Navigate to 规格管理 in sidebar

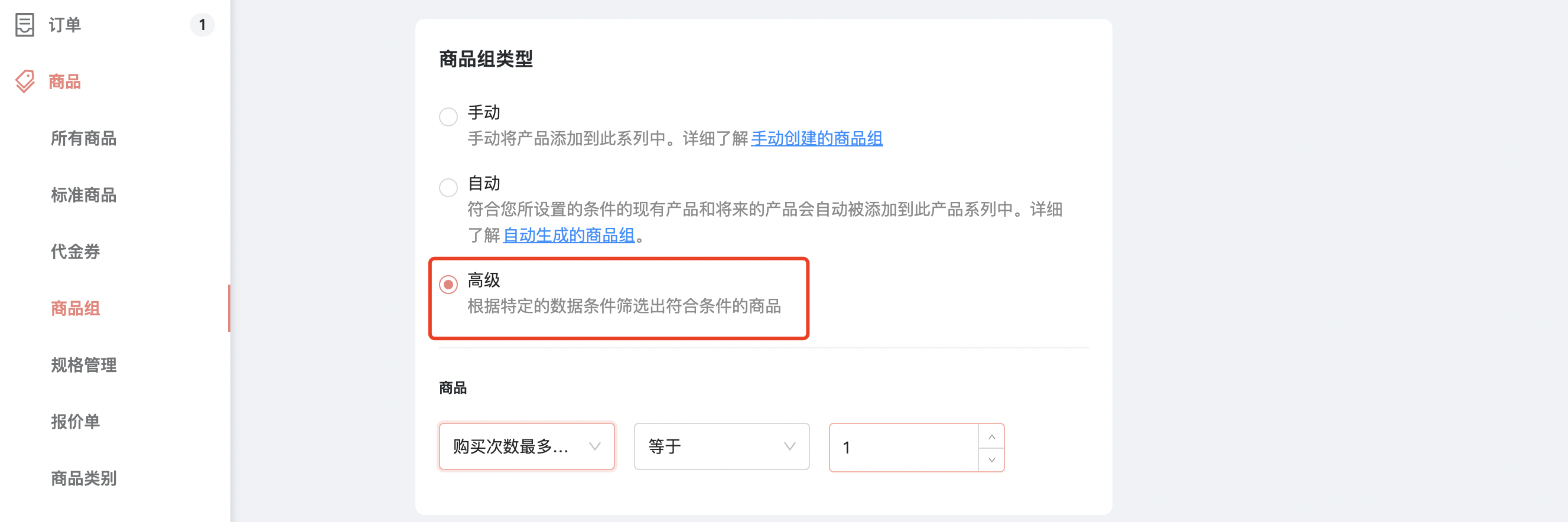[x=83, y=365]
